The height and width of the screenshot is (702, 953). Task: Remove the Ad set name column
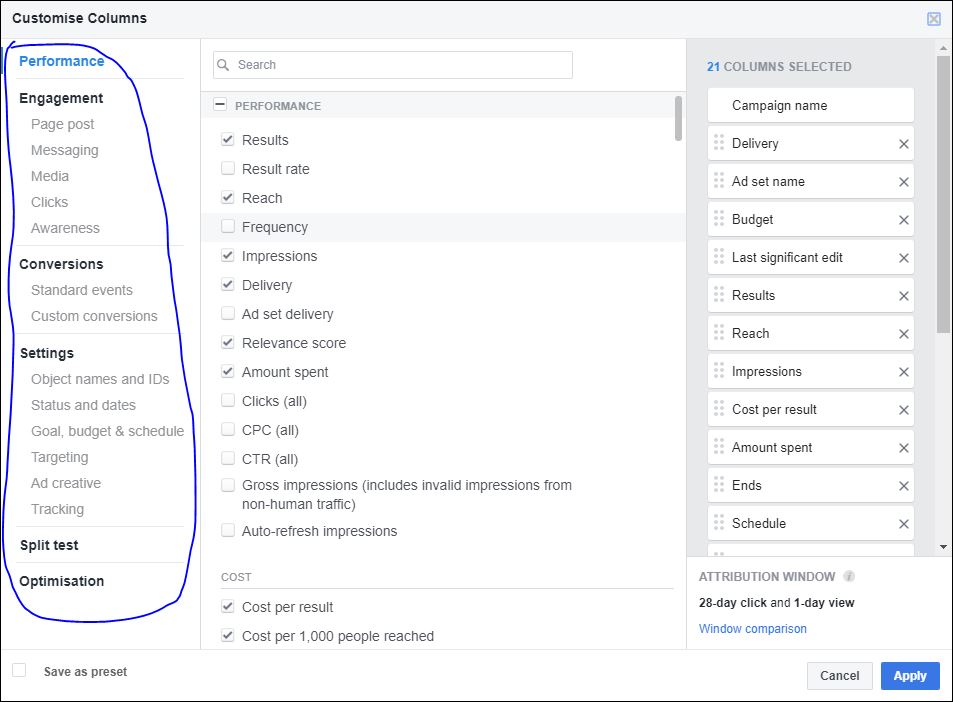pos(903,181)
